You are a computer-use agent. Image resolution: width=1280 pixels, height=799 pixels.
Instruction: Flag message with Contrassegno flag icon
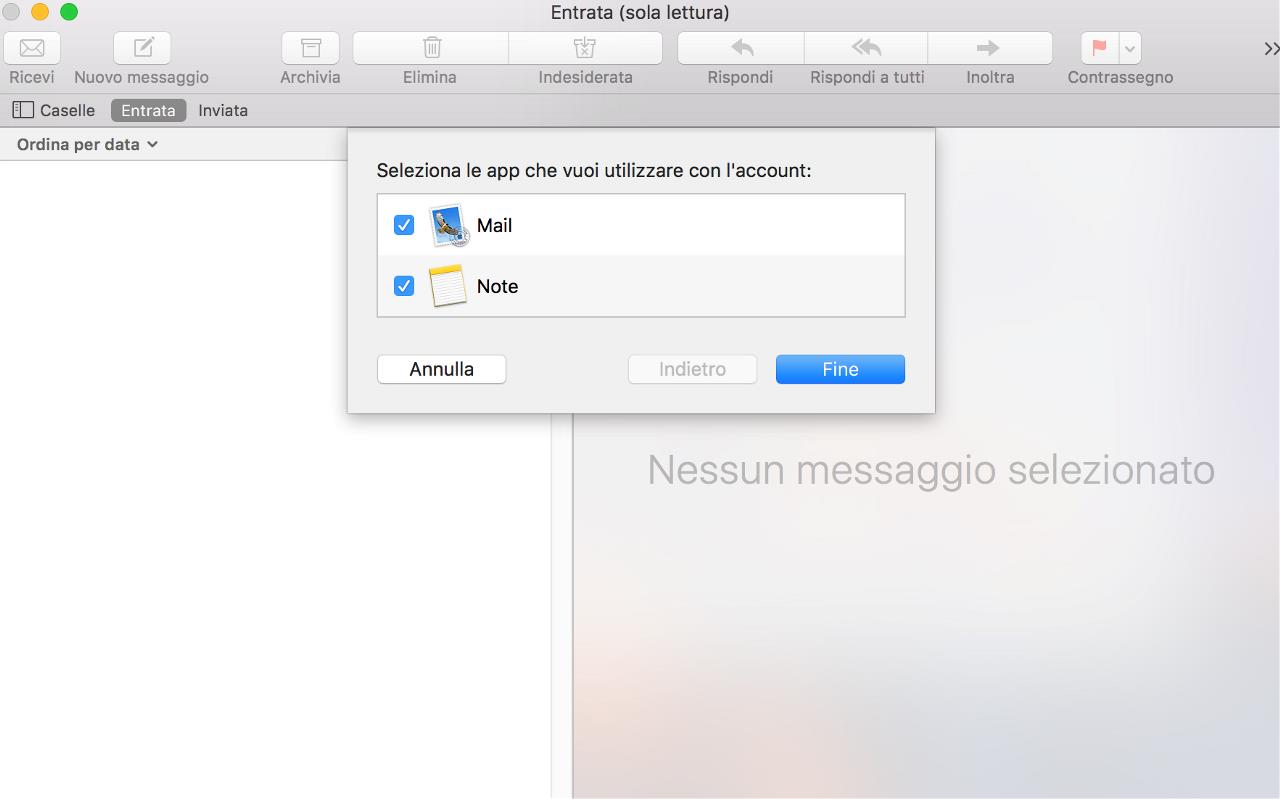point(1100,48)
